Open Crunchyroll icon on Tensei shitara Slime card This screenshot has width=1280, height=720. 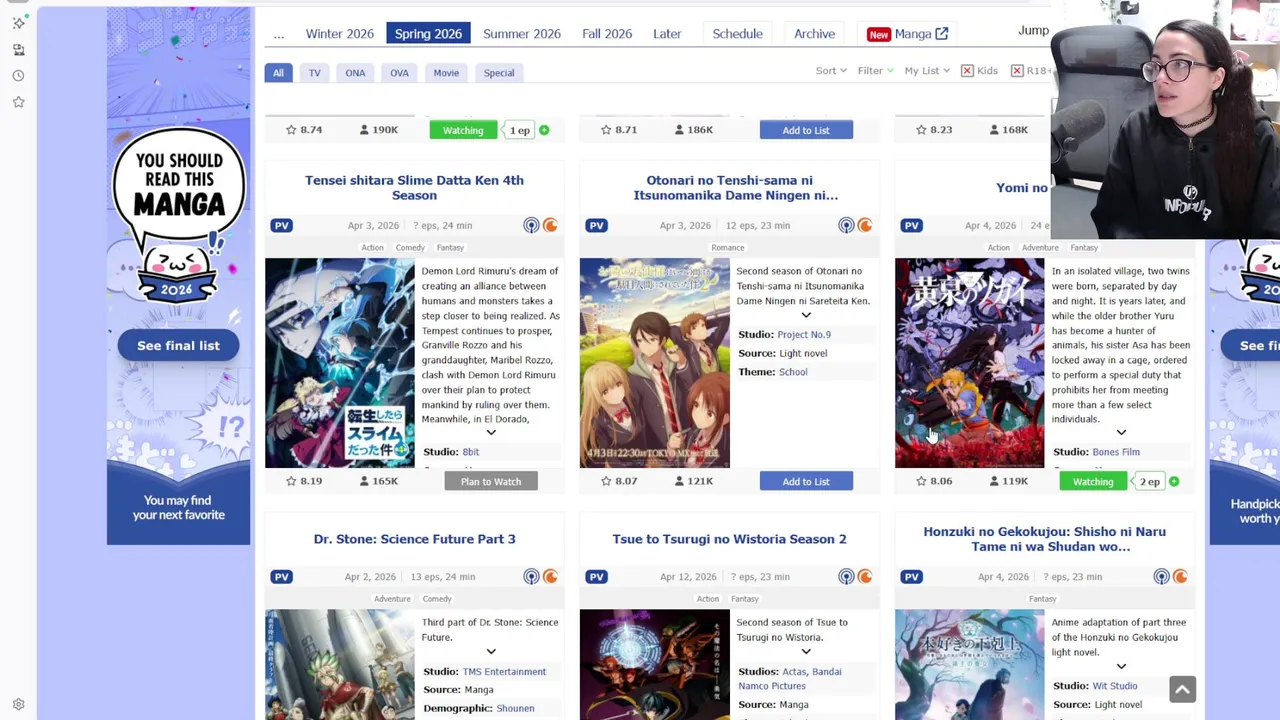click(550, 226)
